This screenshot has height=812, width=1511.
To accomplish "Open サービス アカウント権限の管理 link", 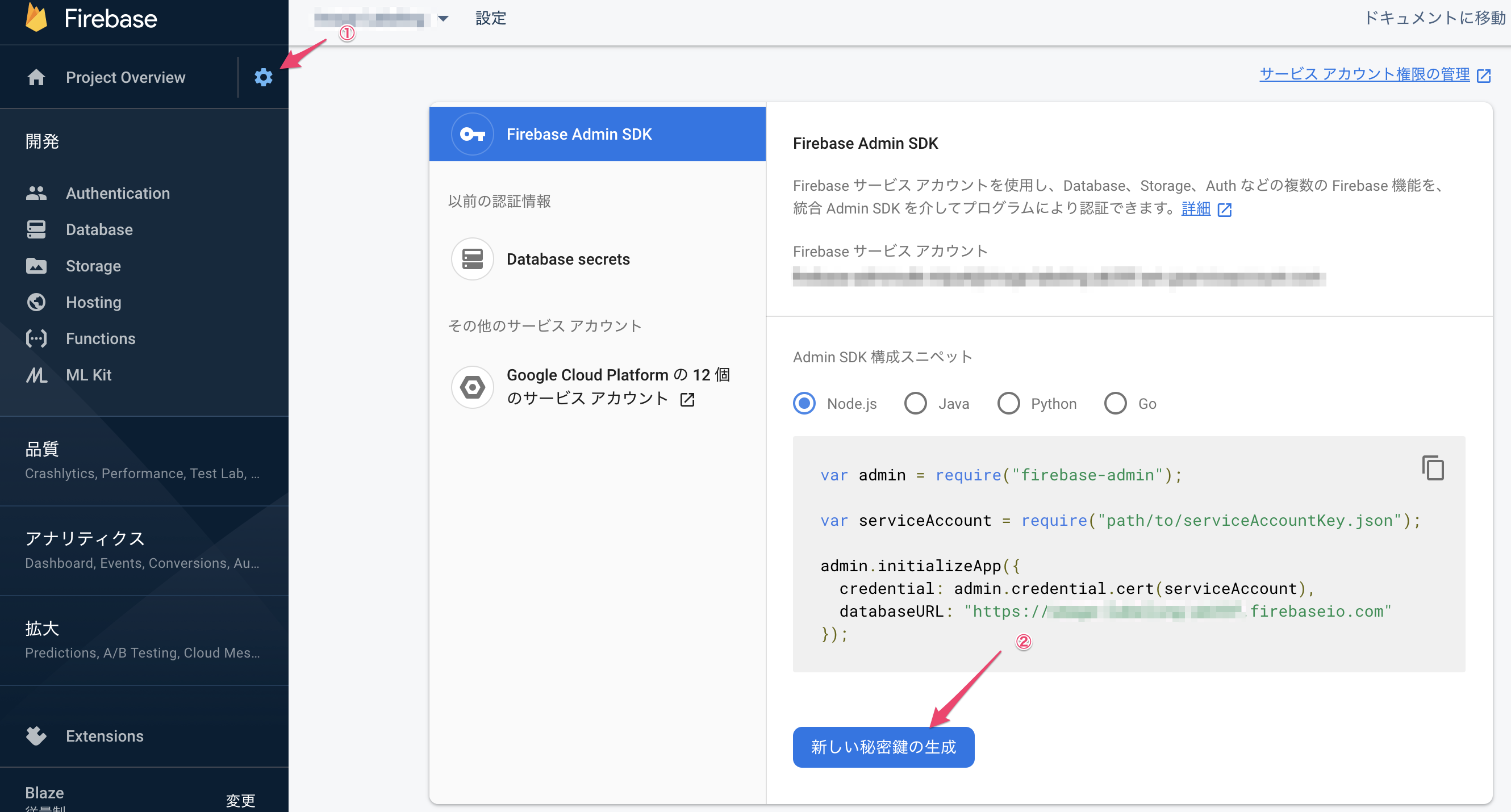I will click(x=1364, y=74).
